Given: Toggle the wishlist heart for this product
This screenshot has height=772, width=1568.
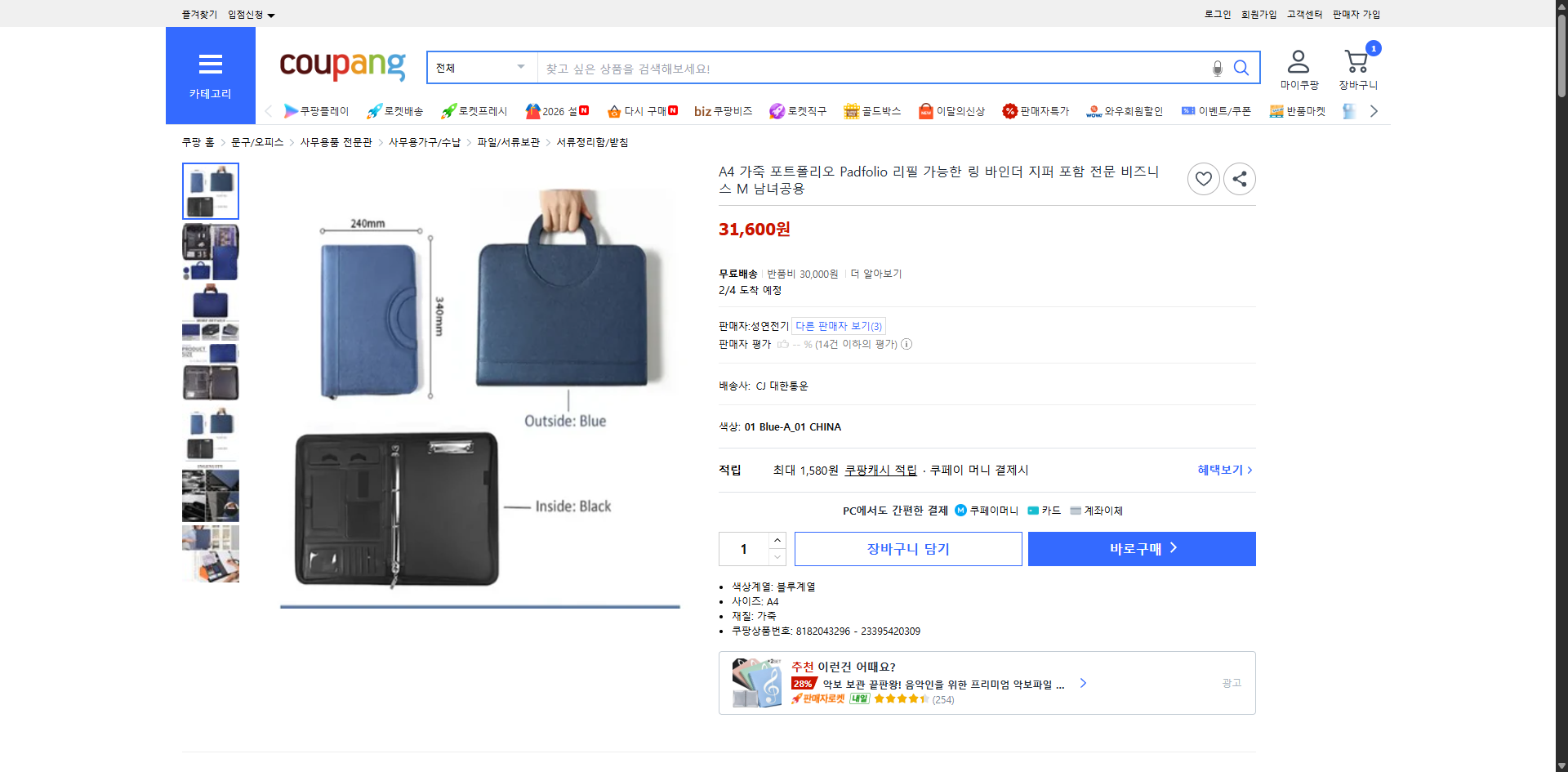Looking at the screenshot, I should [1203, 178].
